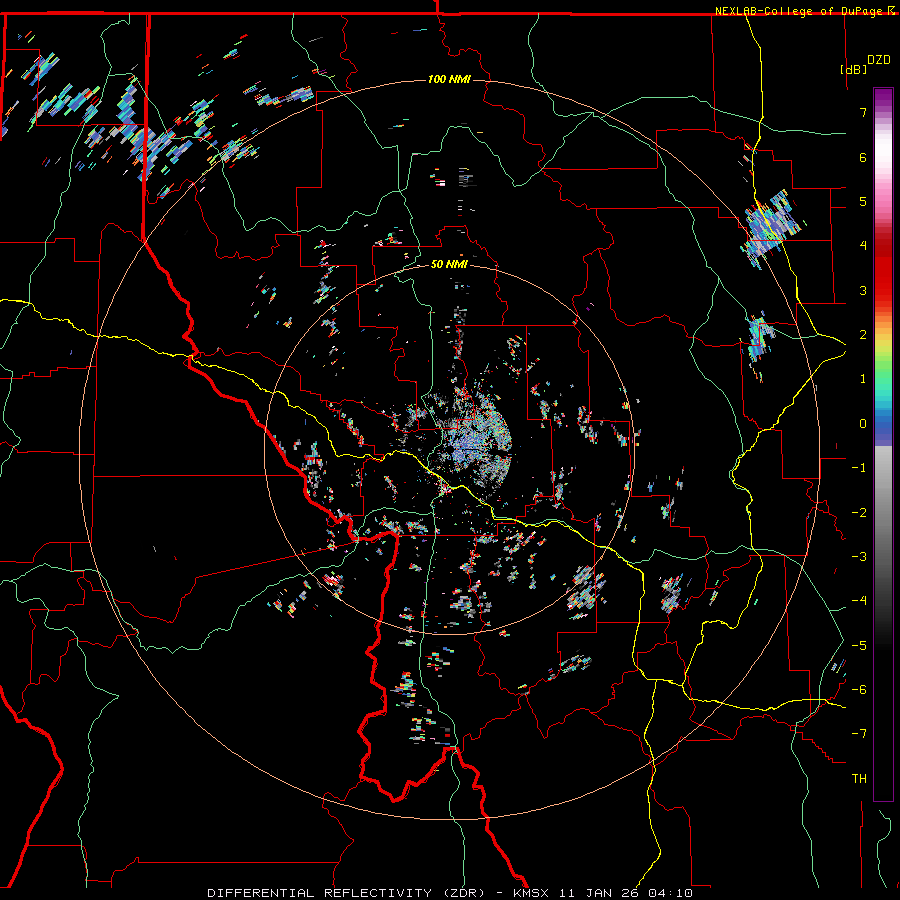Click scale value -7 on legend
The image size is (900, 900).
click(x=859, y=734)
